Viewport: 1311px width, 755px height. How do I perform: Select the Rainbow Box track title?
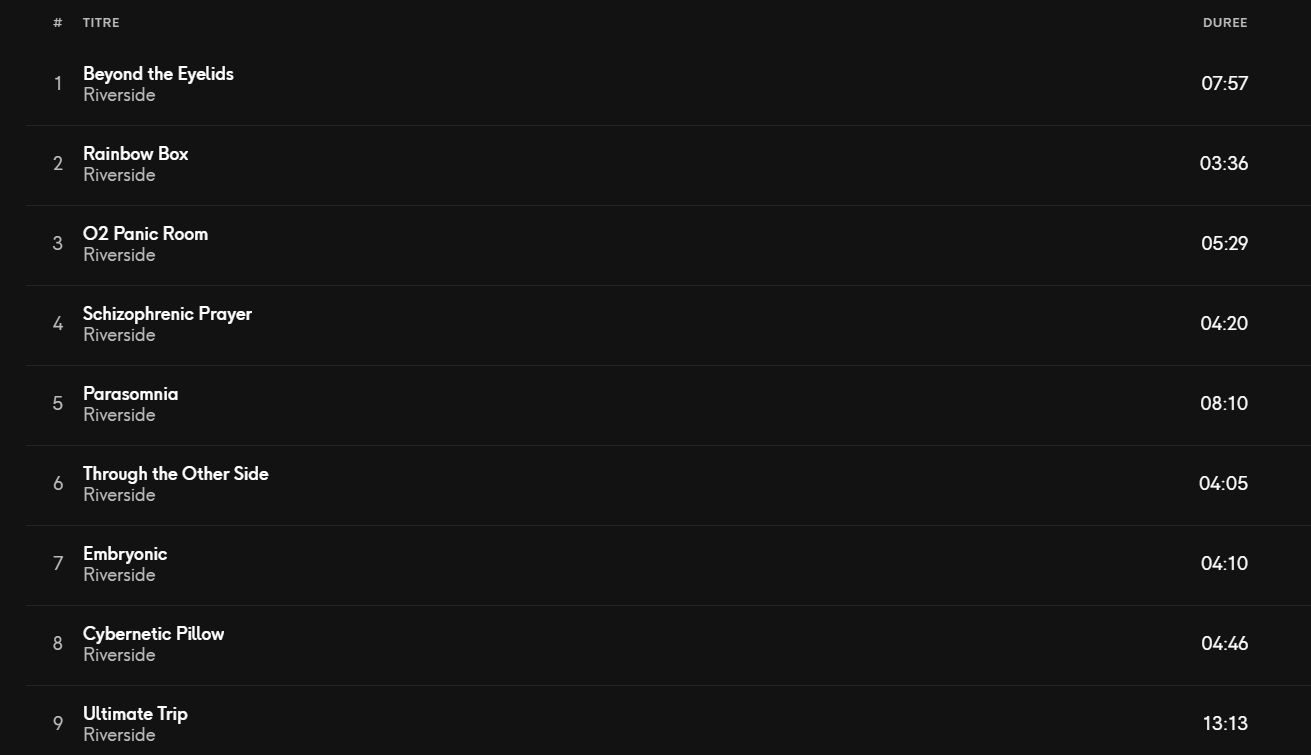[x=135, y=154]
